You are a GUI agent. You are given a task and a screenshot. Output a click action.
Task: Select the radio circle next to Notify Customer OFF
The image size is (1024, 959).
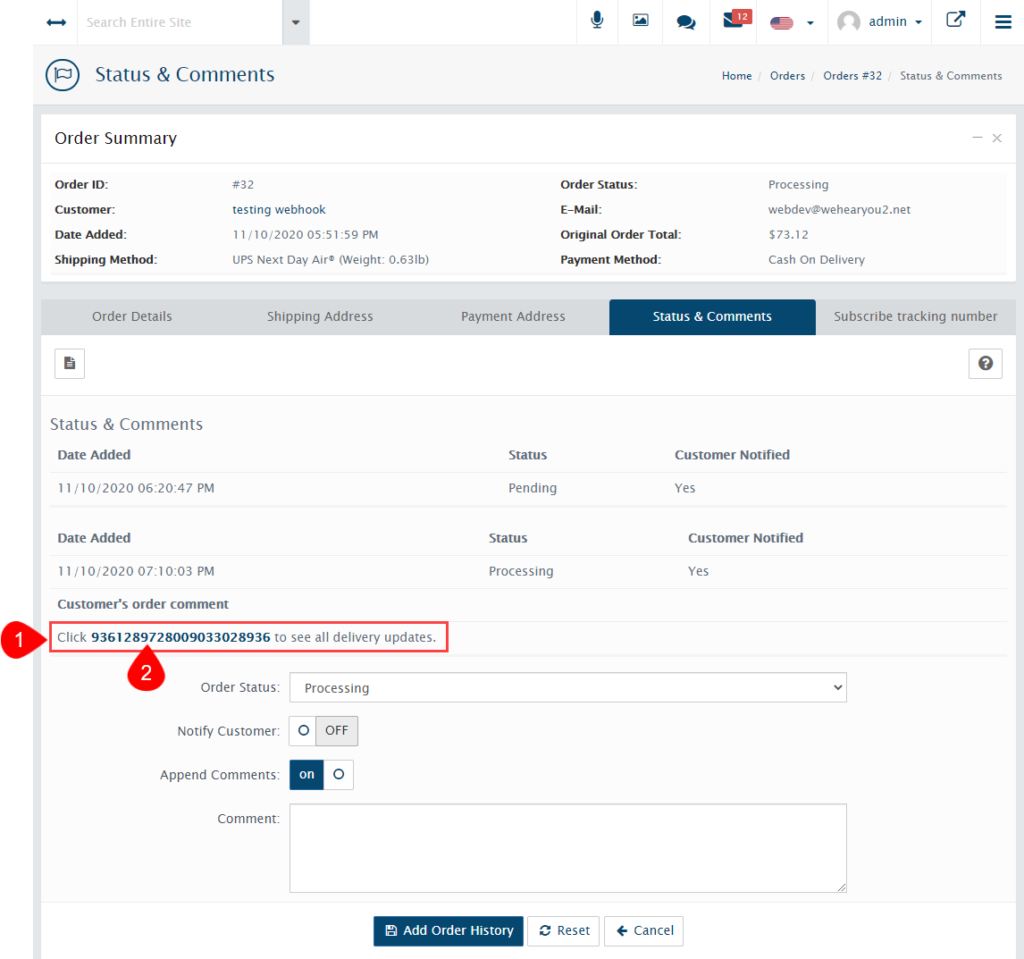click(302, 731)
